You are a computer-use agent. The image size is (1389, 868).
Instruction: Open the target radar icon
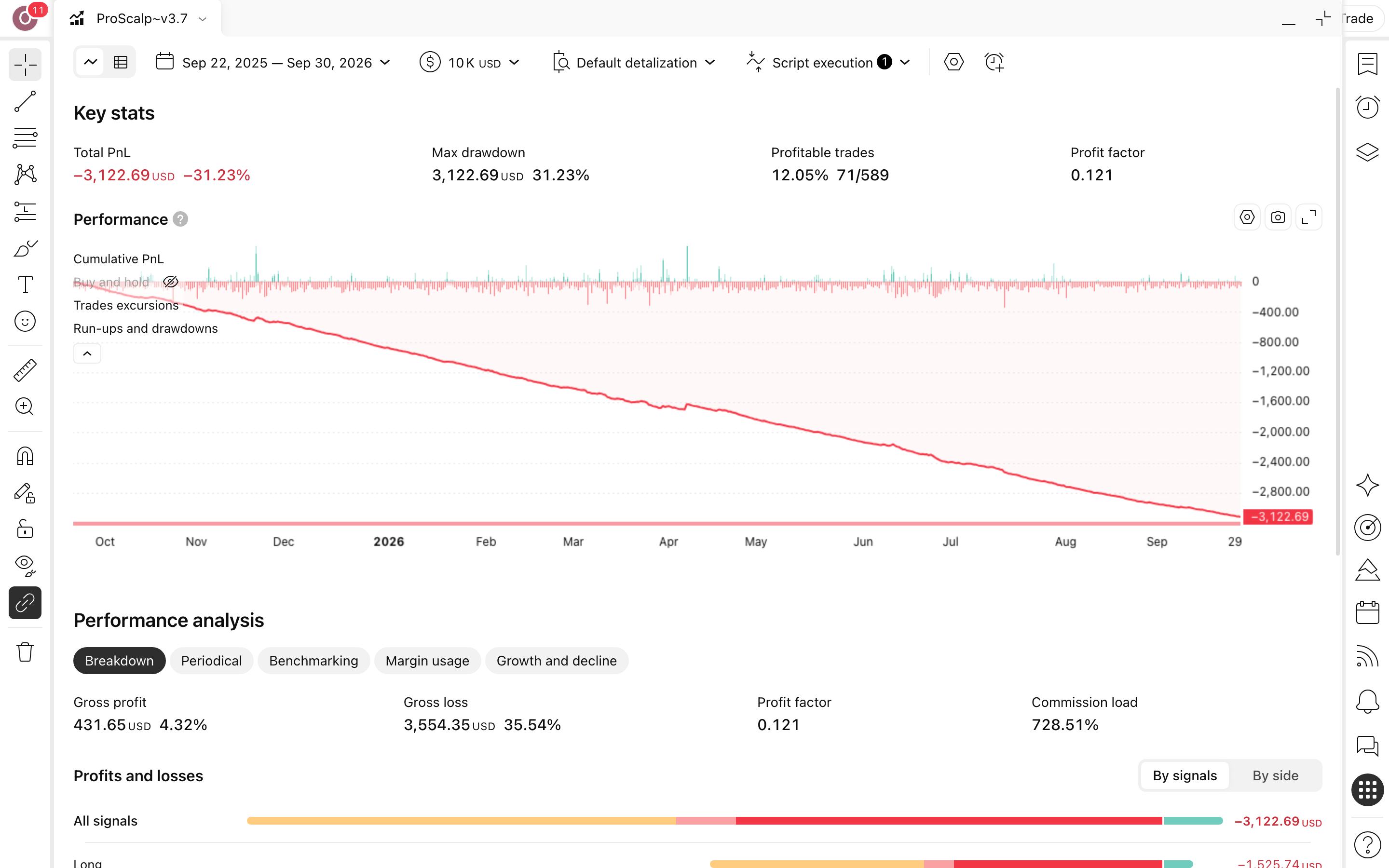point(1367,527)
